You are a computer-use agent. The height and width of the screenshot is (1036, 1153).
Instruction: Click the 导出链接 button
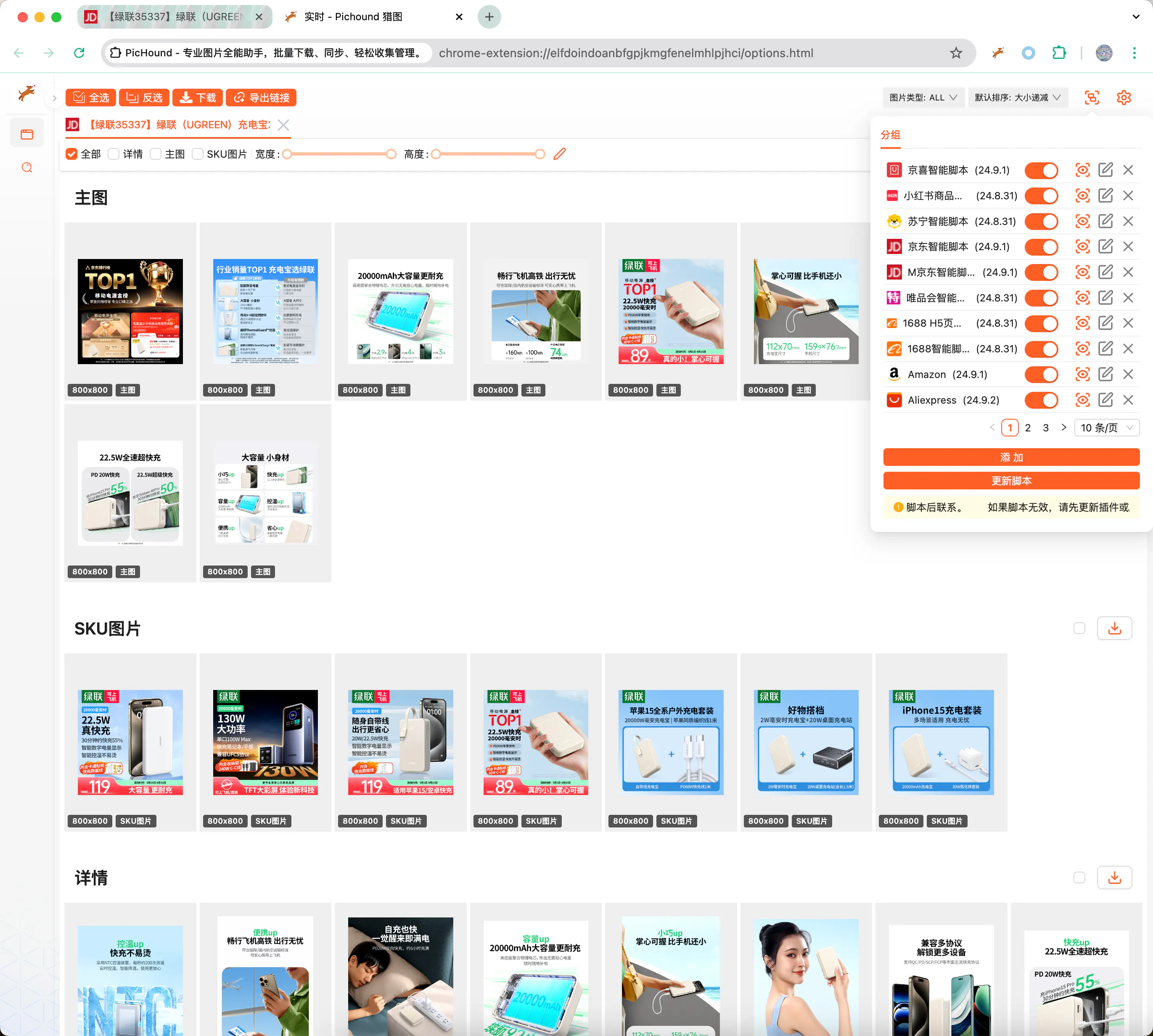click(x=262, y=98)
